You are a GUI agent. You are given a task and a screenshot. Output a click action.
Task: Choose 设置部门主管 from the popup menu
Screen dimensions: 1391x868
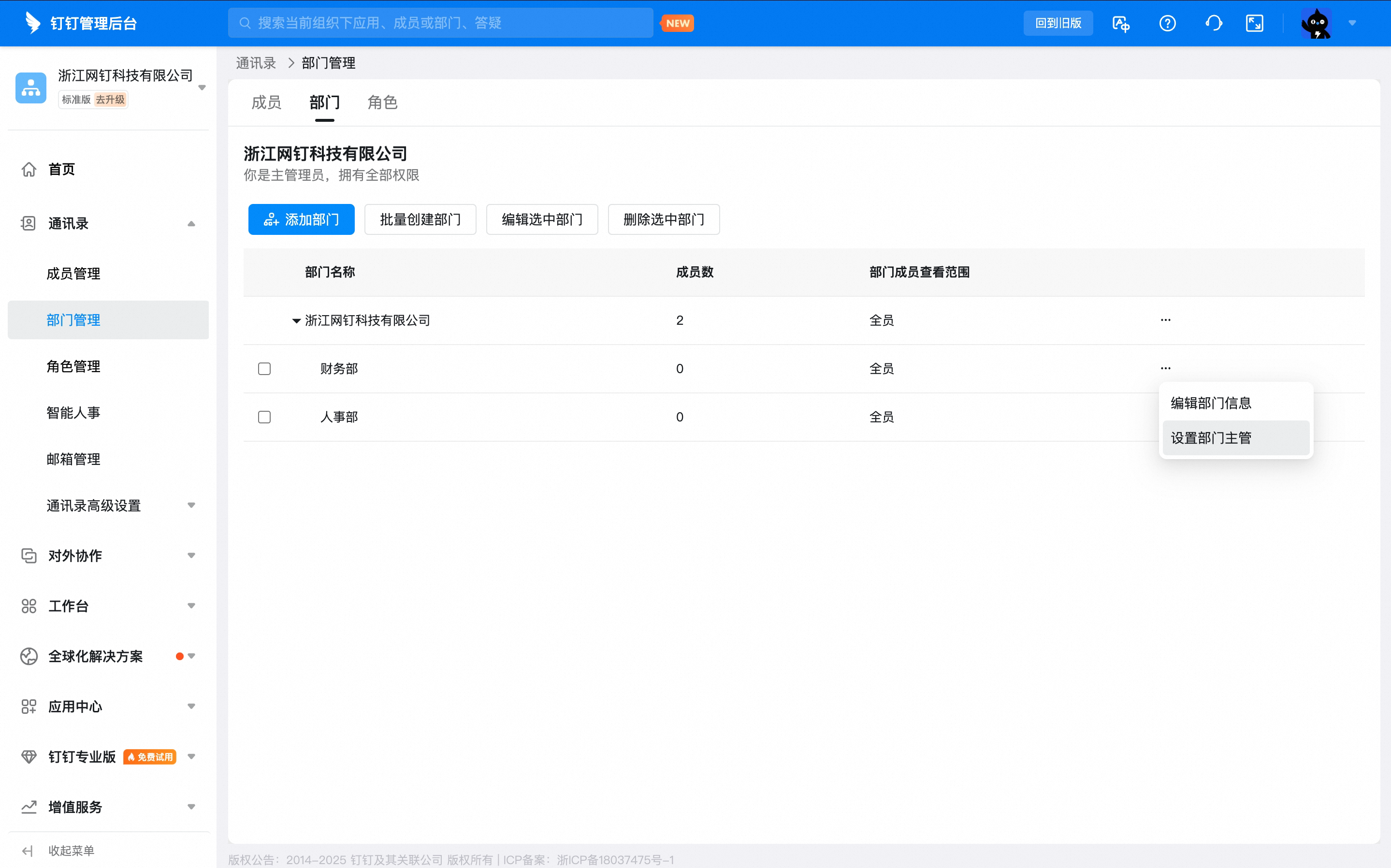click(1235, 438)
